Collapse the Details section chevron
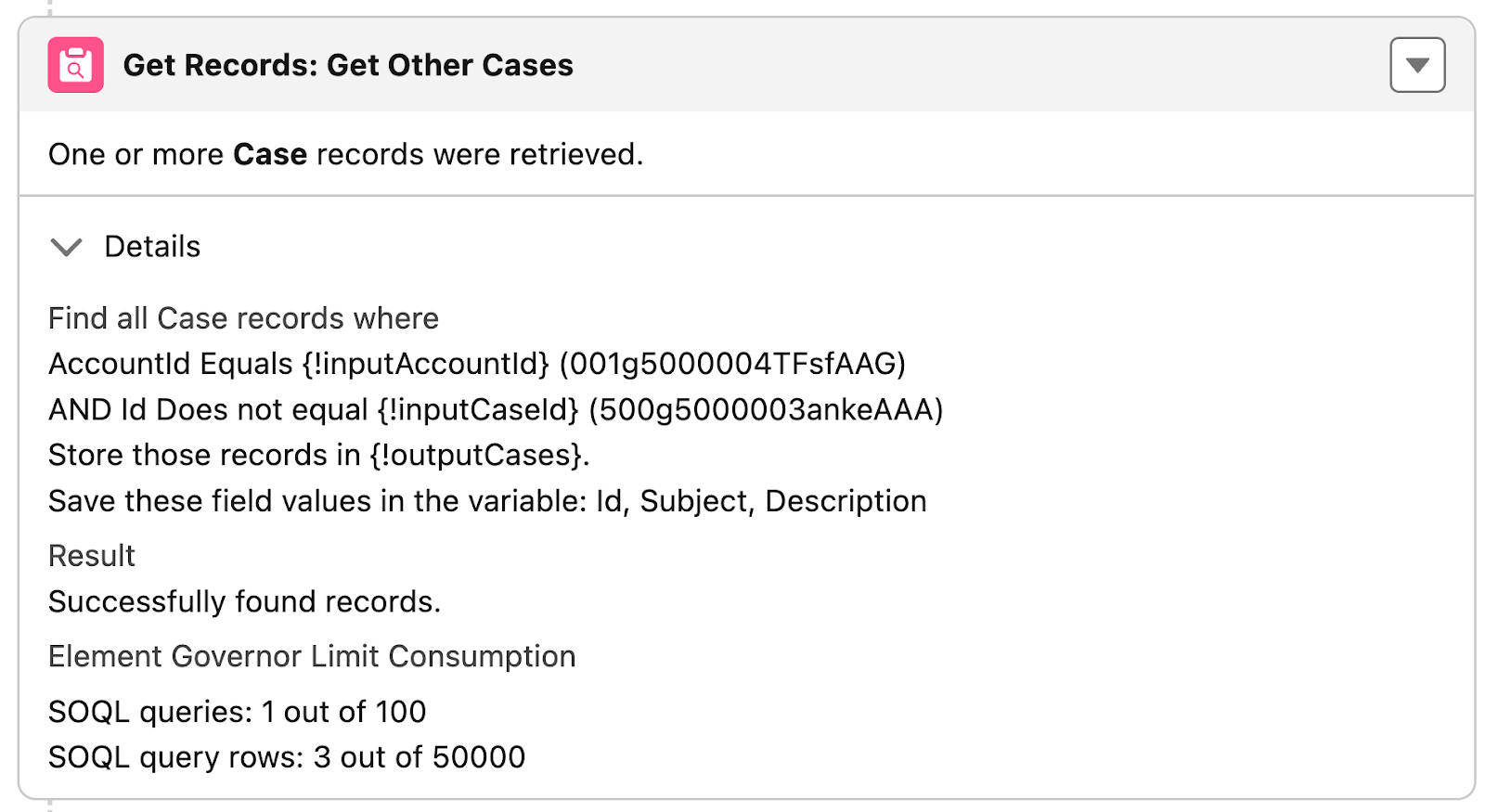1485x812 pixels. tap(66, 247)
